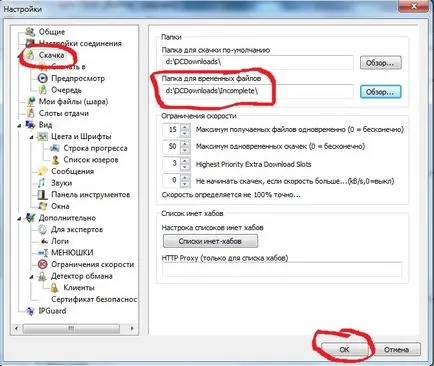Image resolution: width=434 pixels, height=366 pixels.
Task: Open Сертификат безопасности settings page
Action: tap(94, 299)
